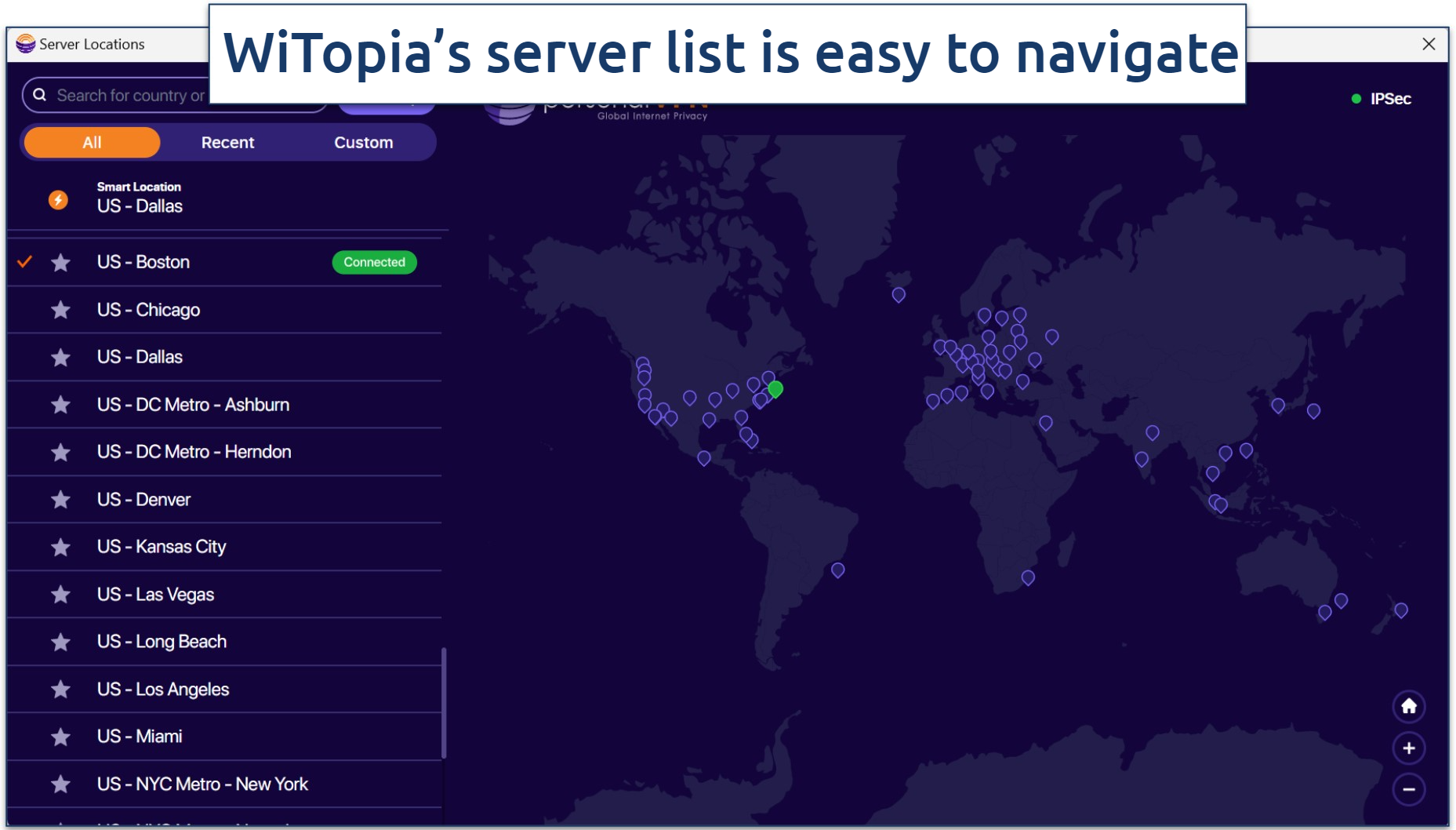Select the US - NYC Metro - New York server
Image resolution: width=1456 pixels, height=830 pixels.
coord(203,784)
